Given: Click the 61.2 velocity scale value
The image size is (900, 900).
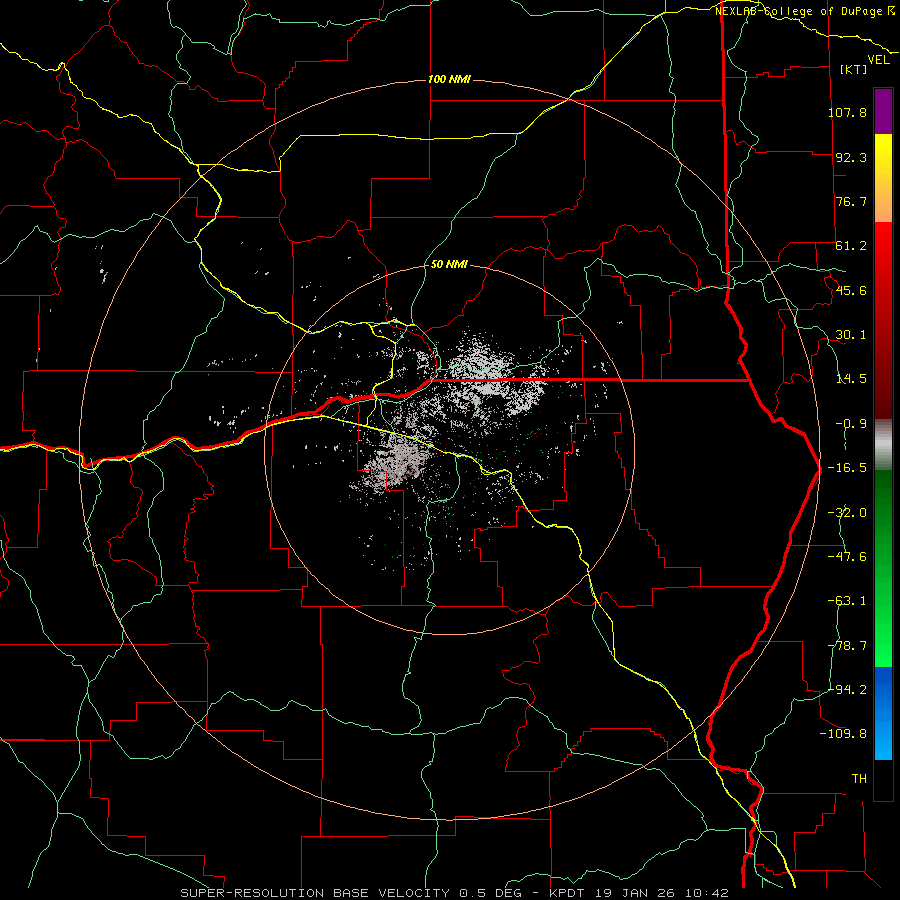Looking at the screenshot, I should [851, 246].
